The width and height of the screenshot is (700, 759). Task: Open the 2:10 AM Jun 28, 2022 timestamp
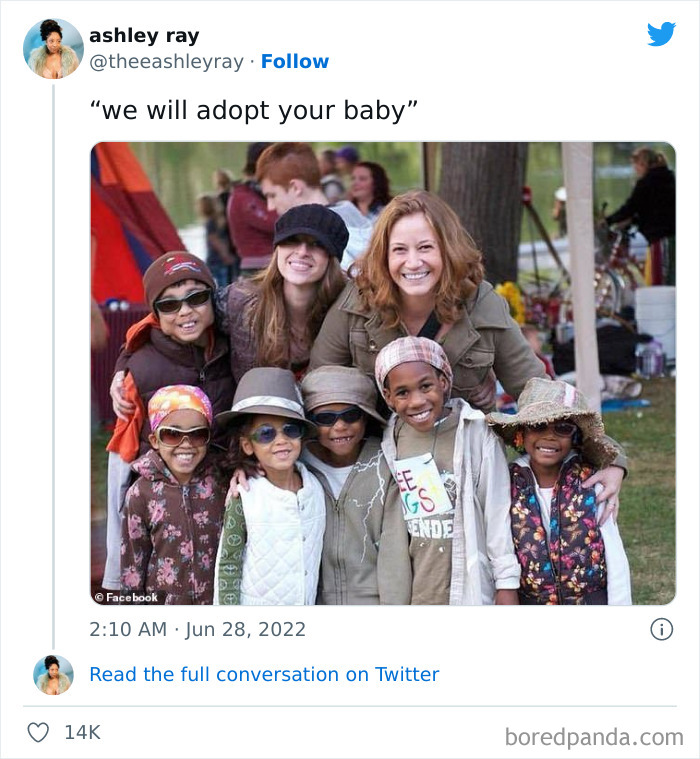pos(198,629)
